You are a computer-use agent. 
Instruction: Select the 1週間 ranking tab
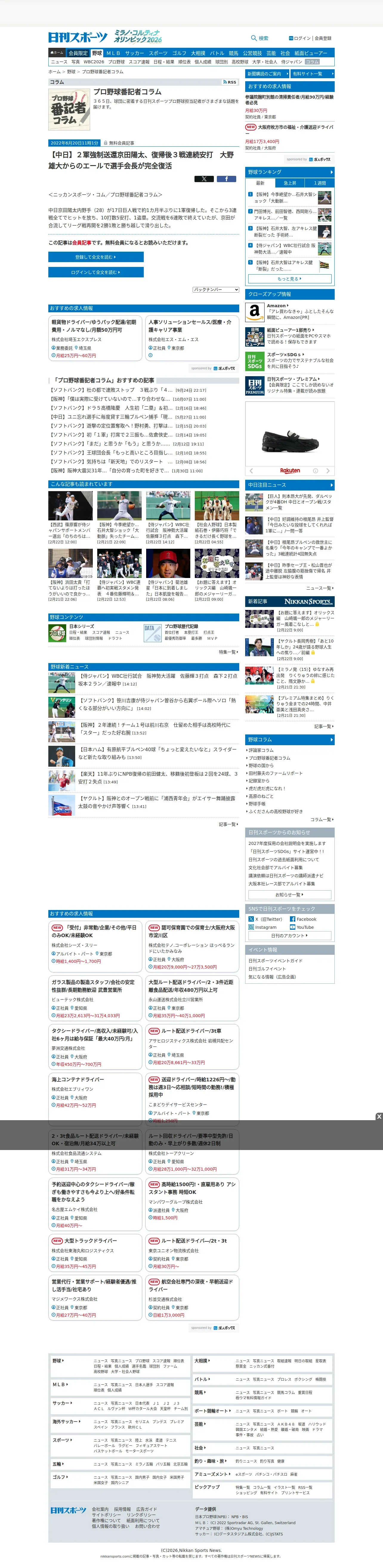coord(320,183)
